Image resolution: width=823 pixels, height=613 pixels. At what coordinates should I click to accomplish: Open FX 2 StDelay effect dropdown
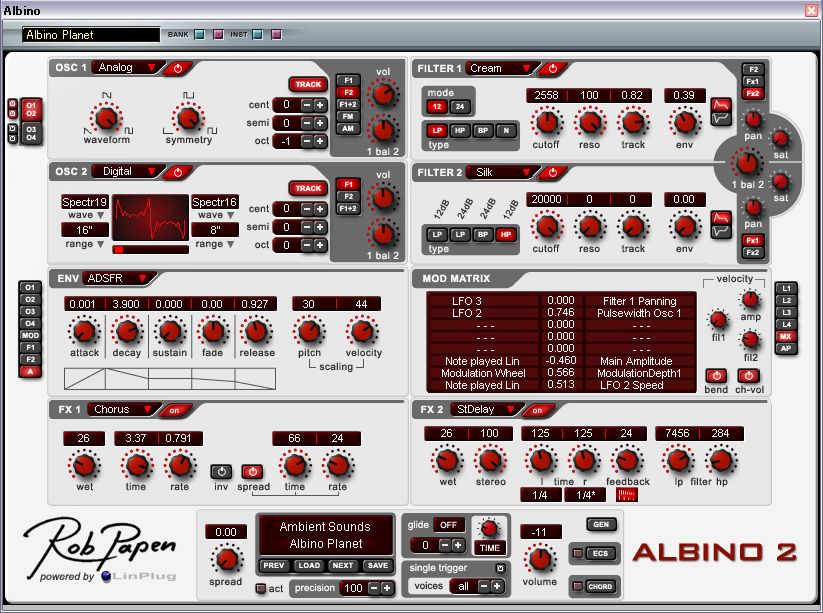[486, 409]
